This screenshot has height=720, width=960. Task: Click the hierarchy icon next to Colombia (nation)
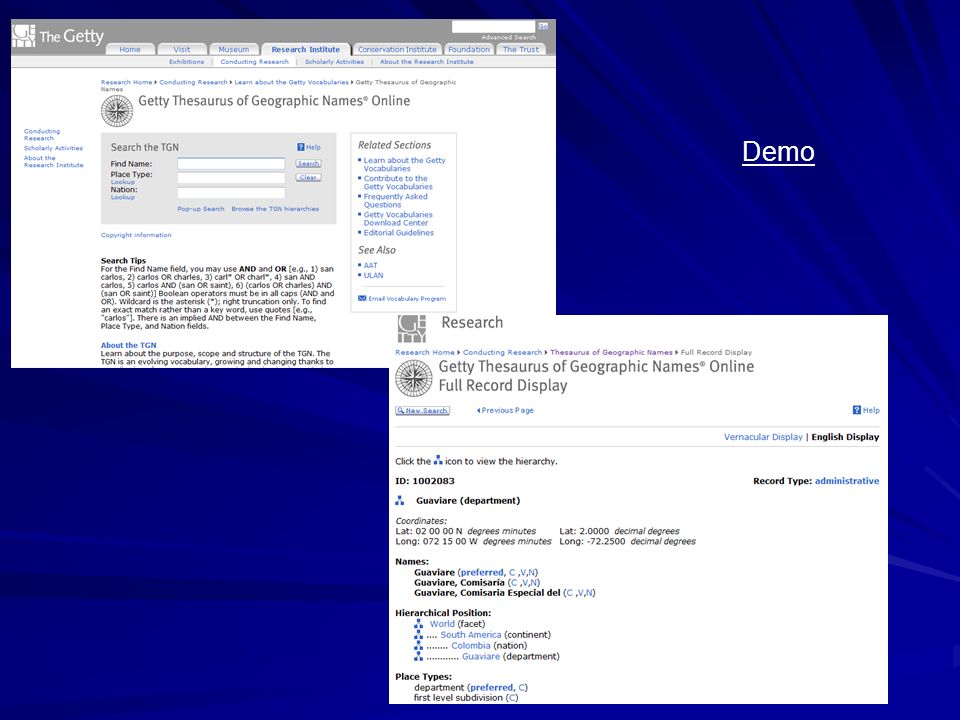point(419,645)
